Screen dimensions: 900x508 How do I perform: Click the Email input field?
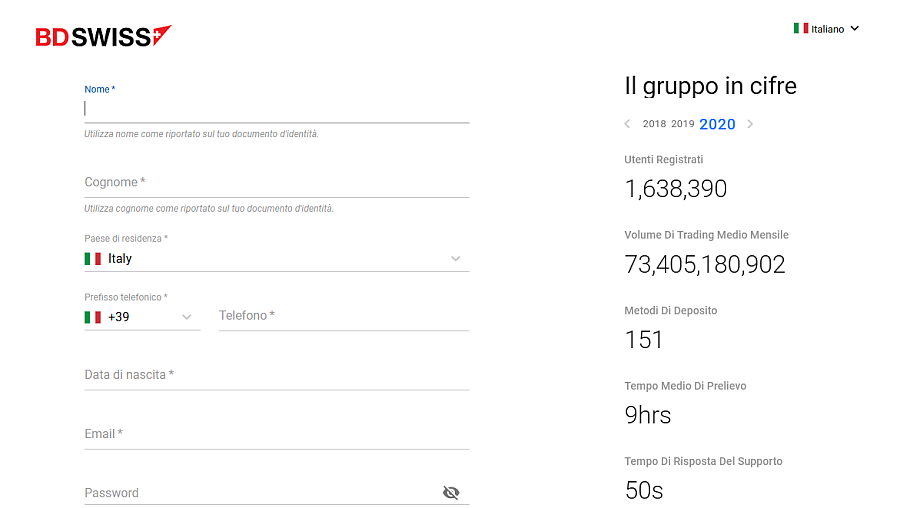[x=276, y=434]
